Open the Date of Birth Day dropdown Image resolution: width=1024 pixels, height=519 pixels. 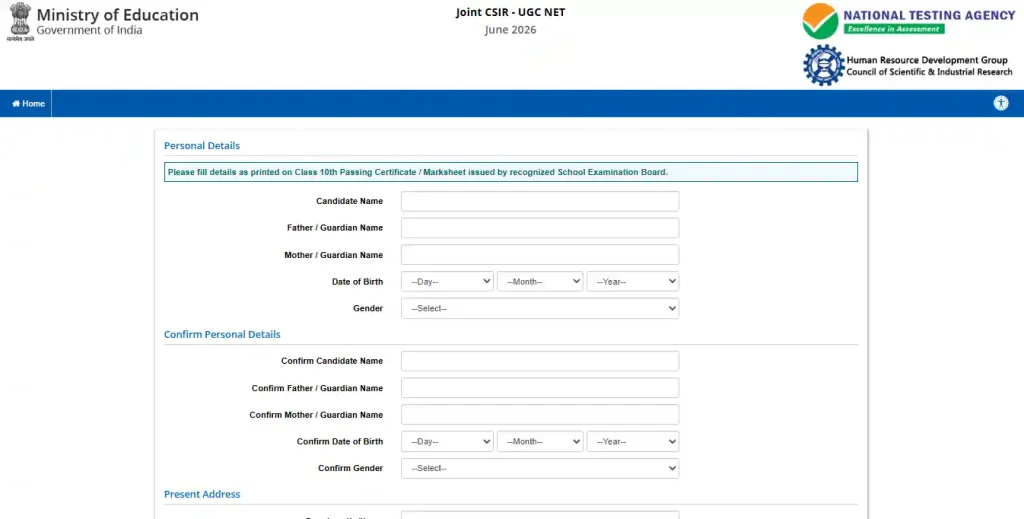[x=447, y=281]
